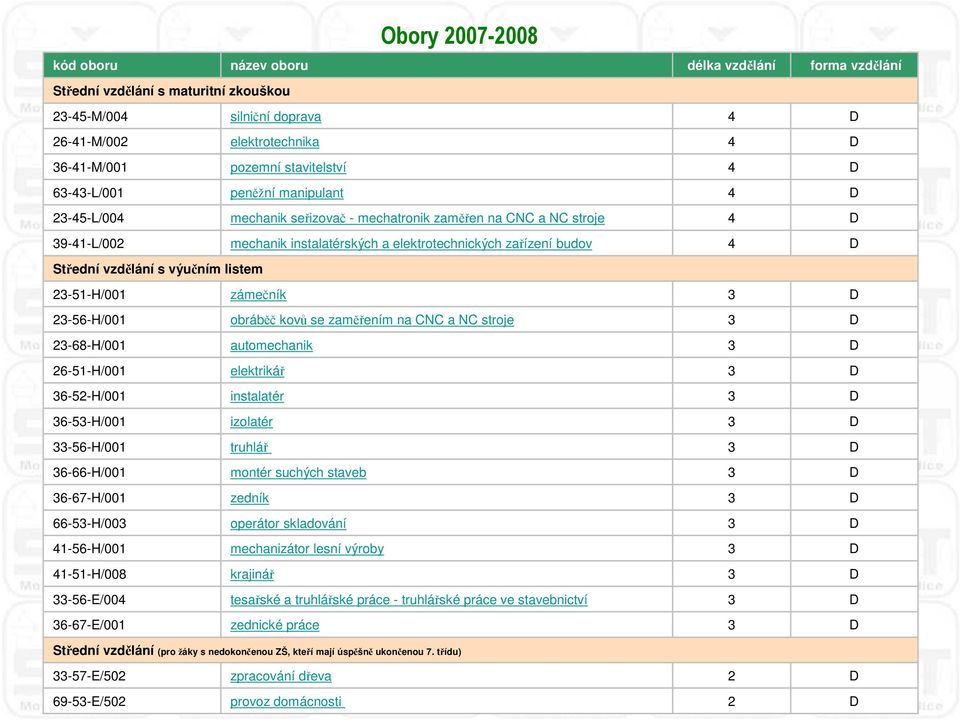The width and height of the screenshot is (960, 720).
Task: Open the montér suchých staveb link
Action: (x=298, y=473)
